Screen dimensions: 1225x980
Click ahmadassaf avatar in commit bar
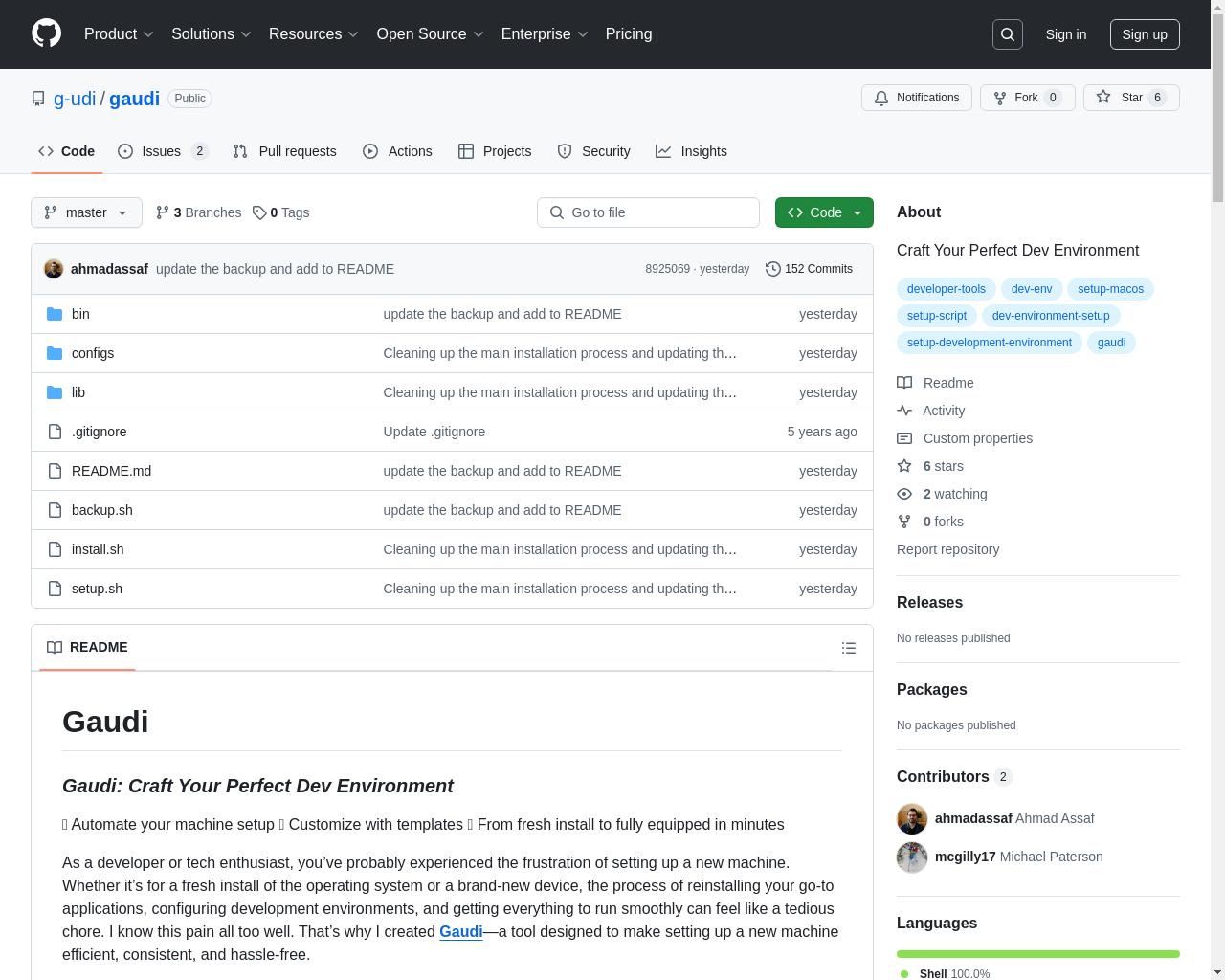pos(54,269)
